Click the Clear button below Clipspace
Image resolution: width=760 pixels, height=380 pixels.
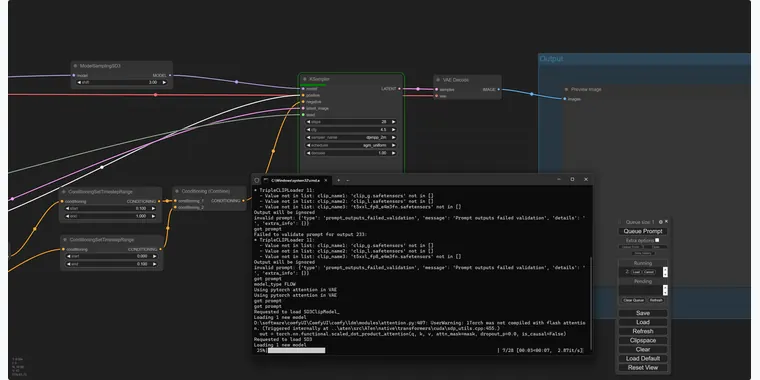tap(643, 349)
